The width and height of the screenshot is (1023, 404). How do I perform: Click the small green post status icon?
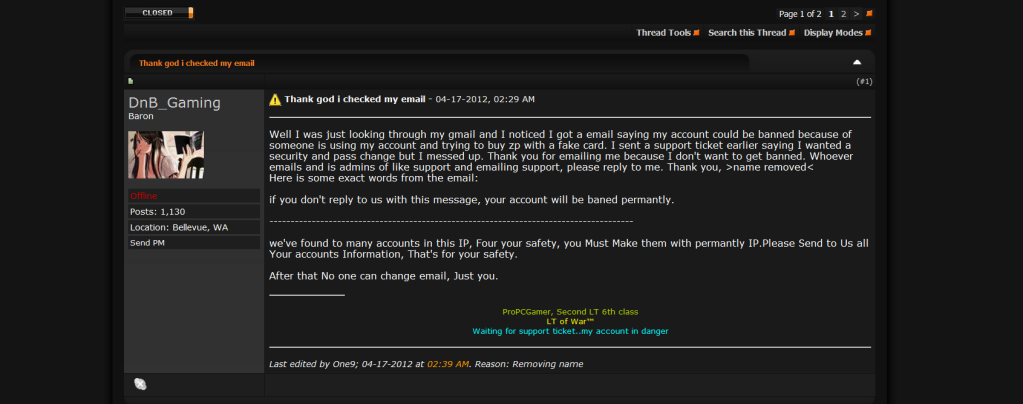click(x=130, y=81)
